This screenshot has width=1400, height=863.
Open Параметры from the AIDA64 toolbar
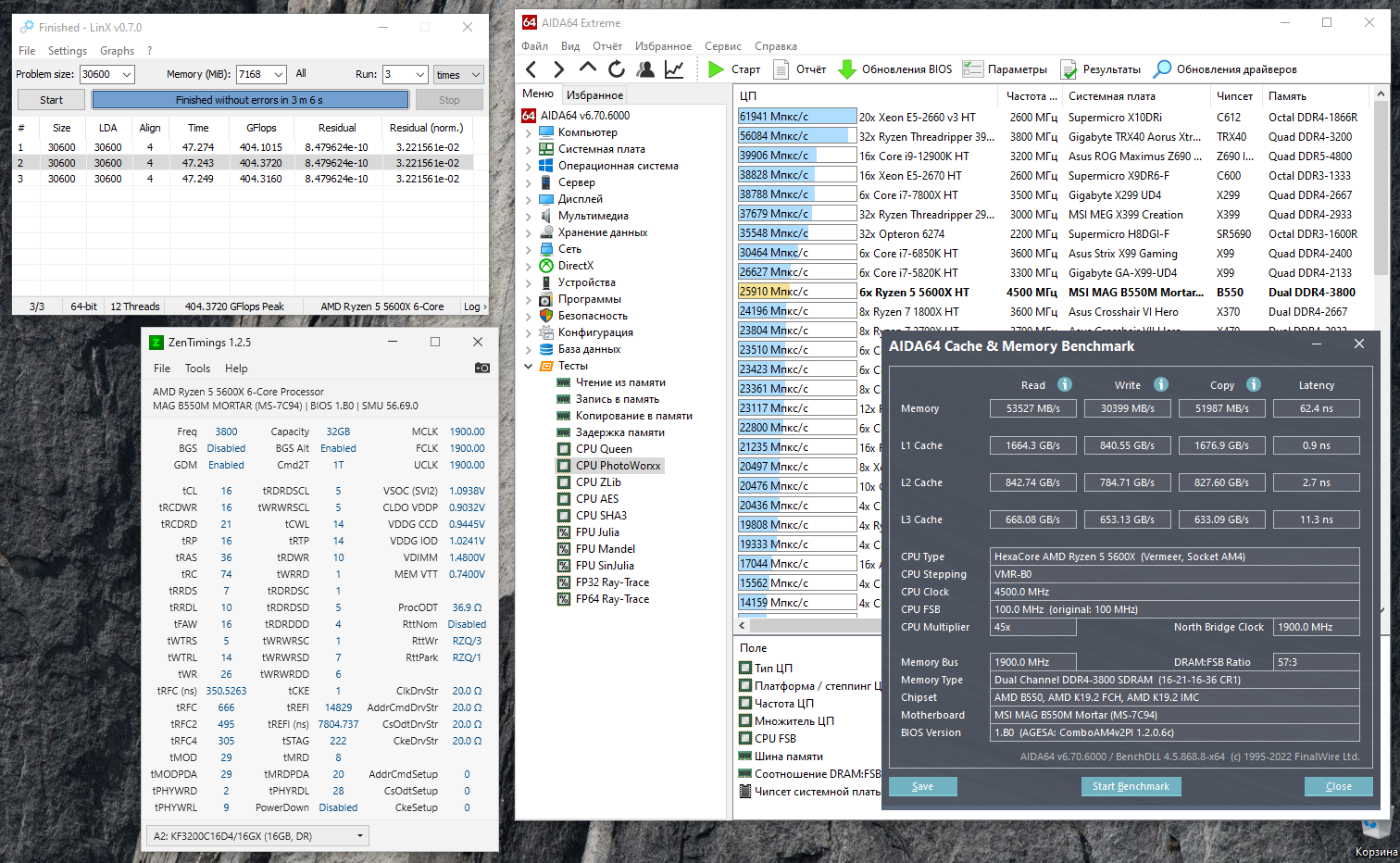(x=1005, y=69)
